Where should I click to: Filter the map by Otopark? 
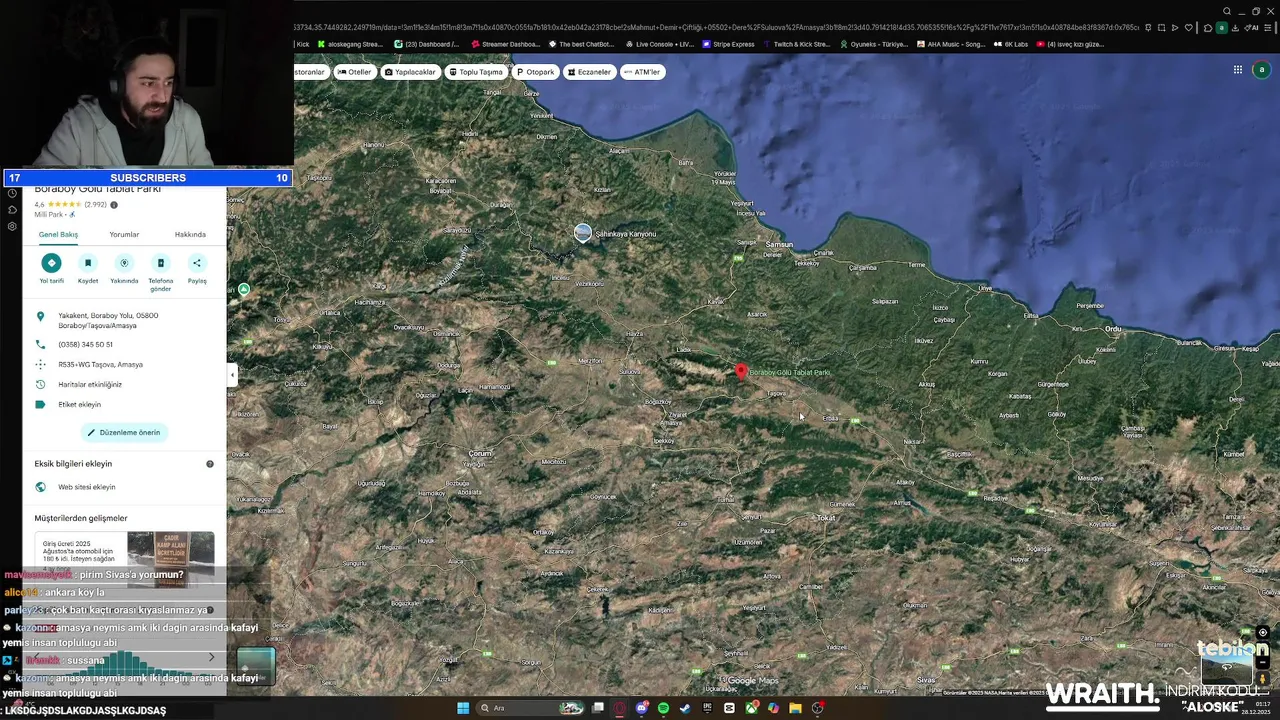(534, 72)
